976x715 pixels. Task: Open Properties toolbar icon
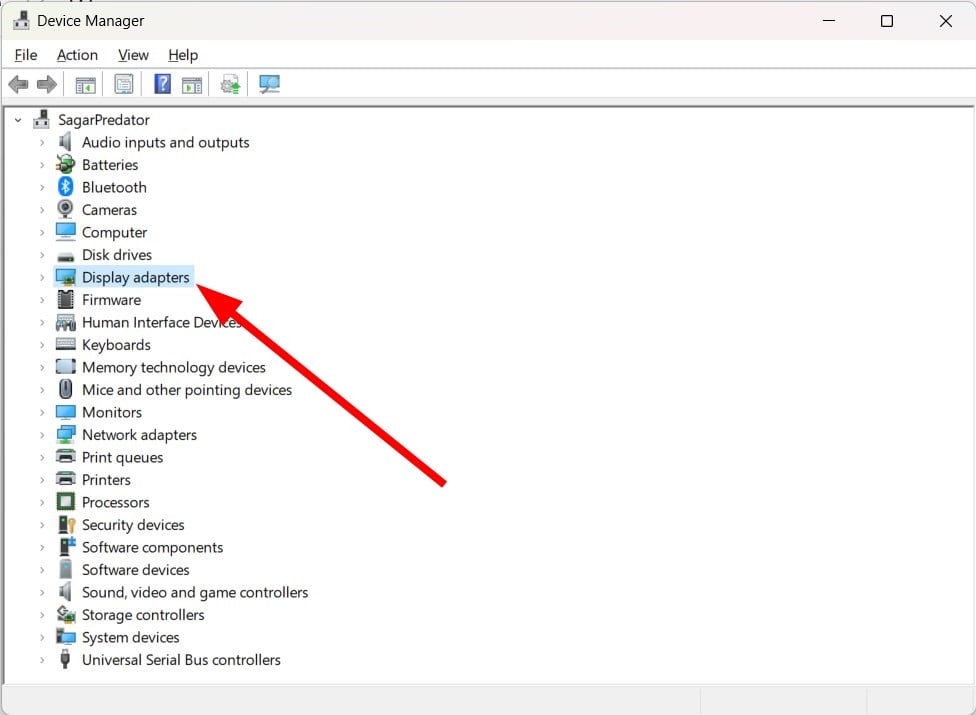[124, 84]
